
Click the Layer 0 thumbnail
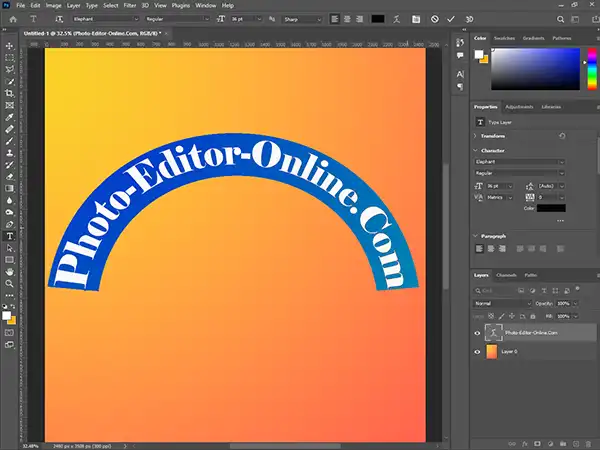click(x=492, y=352)
